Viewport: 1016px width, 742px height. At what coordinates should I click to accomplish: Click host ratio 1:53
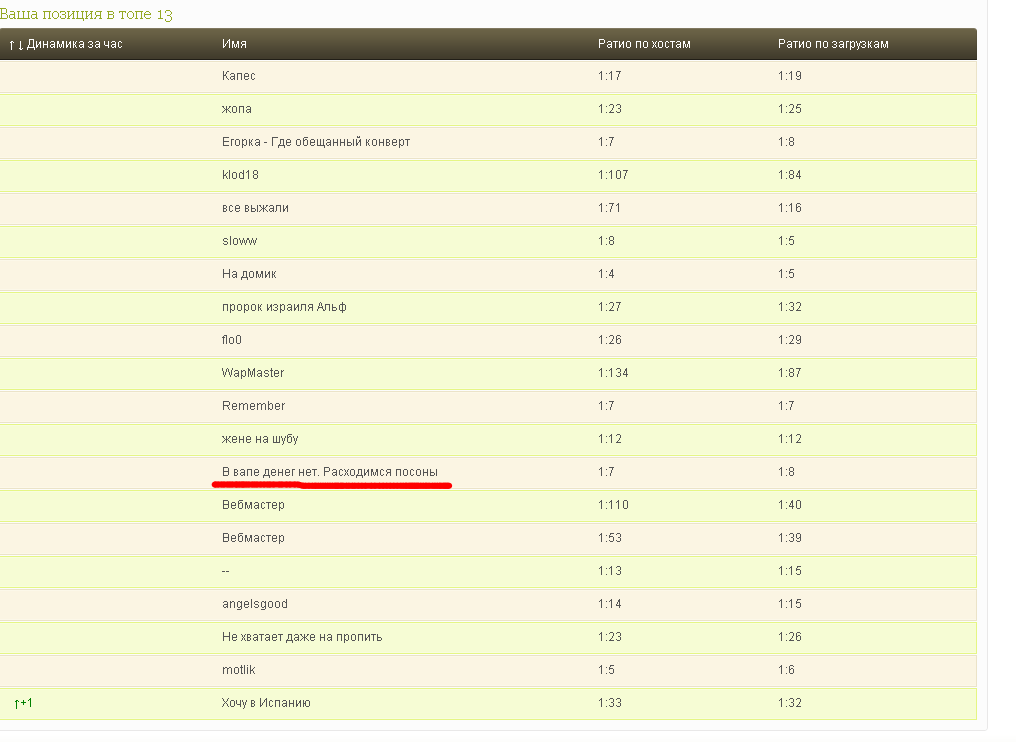tap(609, 539)
